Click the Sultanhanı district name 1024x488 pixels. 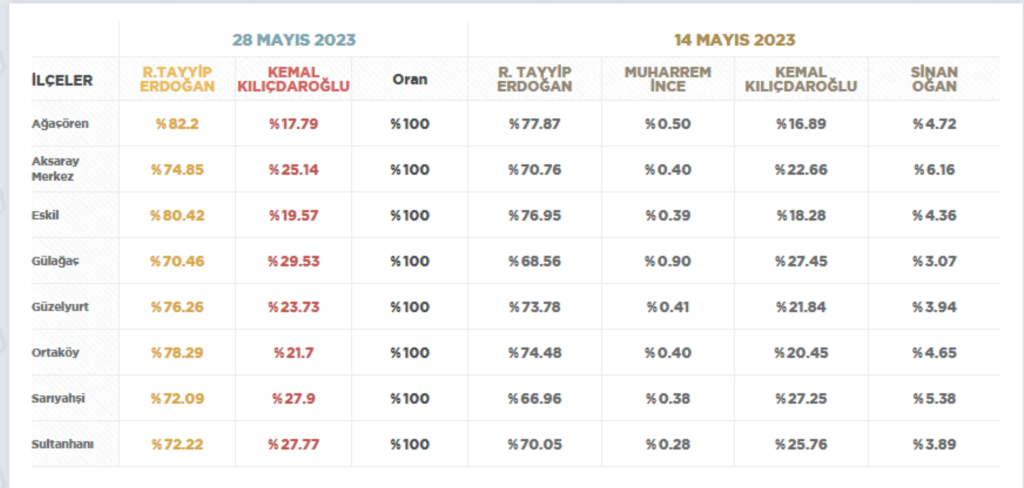coord(62,444)
